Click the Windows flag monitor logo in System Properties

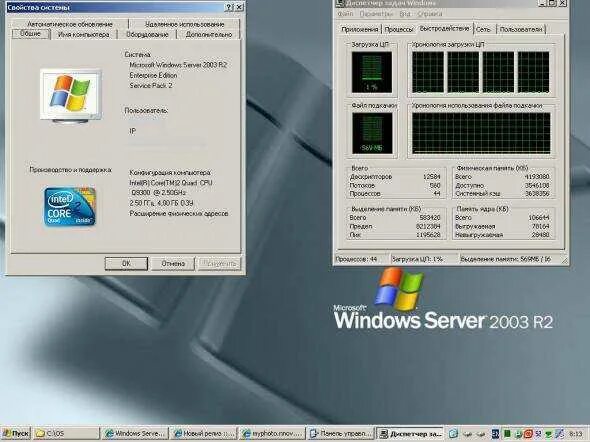pos(70,96)
